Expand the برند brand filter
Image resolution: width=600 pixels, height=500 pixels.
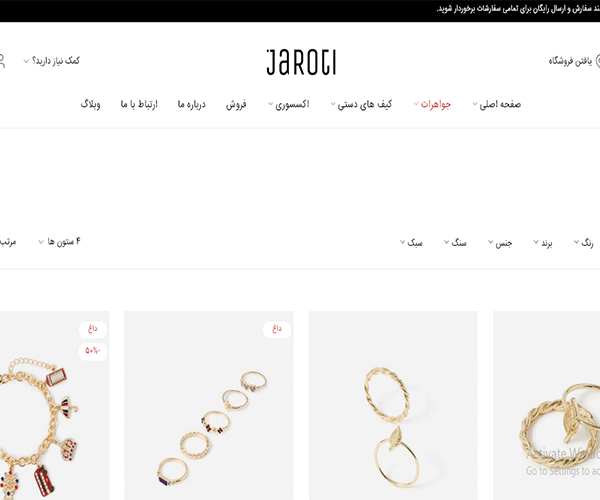pyautogui.click(x=543, y=243)
